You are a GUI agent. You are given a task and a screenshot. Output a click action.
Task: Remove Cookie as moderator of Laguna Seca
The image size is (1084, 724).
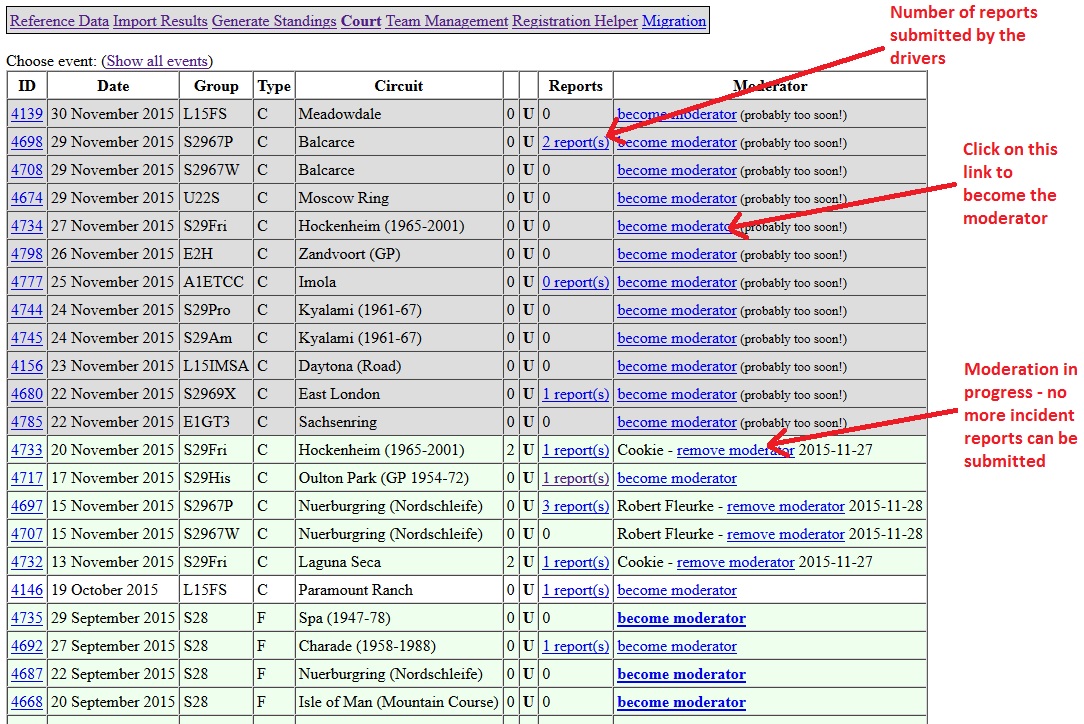pos(735,562)
